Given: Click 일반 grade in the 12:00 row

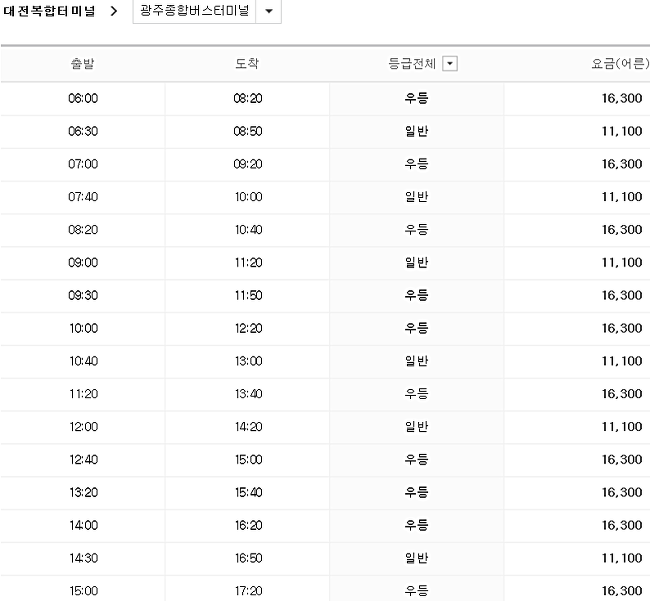Looking at the screenshot, I should coord(416,427).
